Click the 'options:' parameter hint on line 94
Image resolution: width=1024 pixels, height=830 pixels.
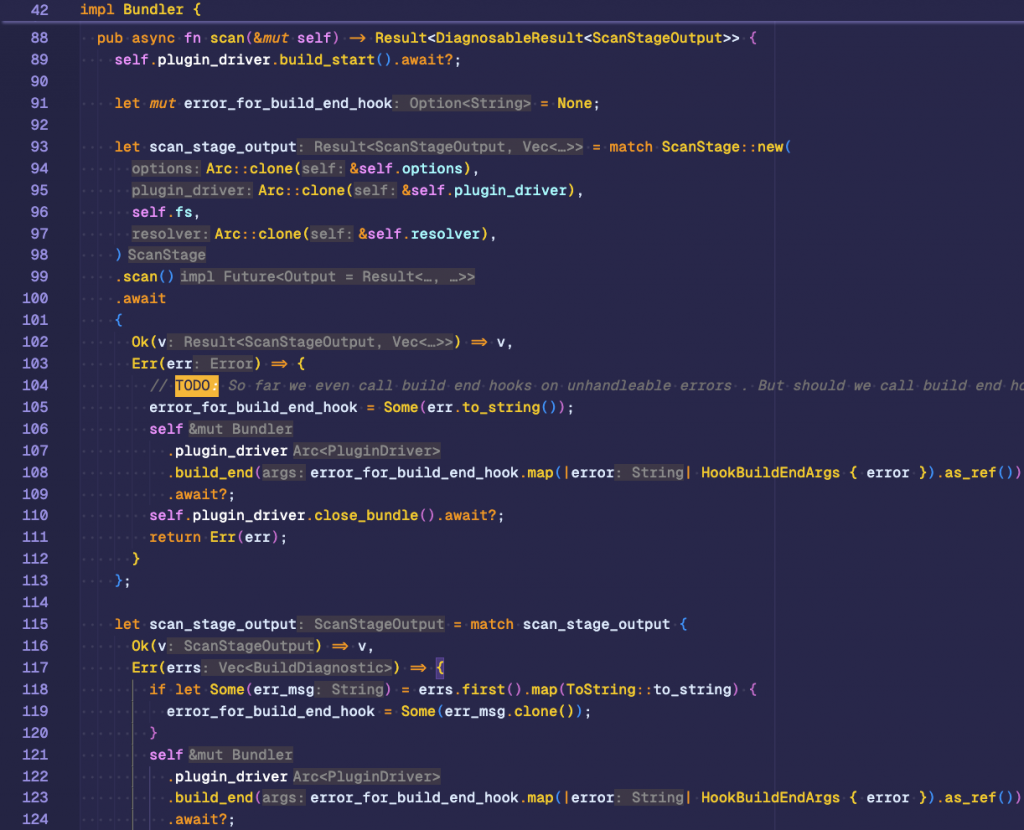point(166,168)
